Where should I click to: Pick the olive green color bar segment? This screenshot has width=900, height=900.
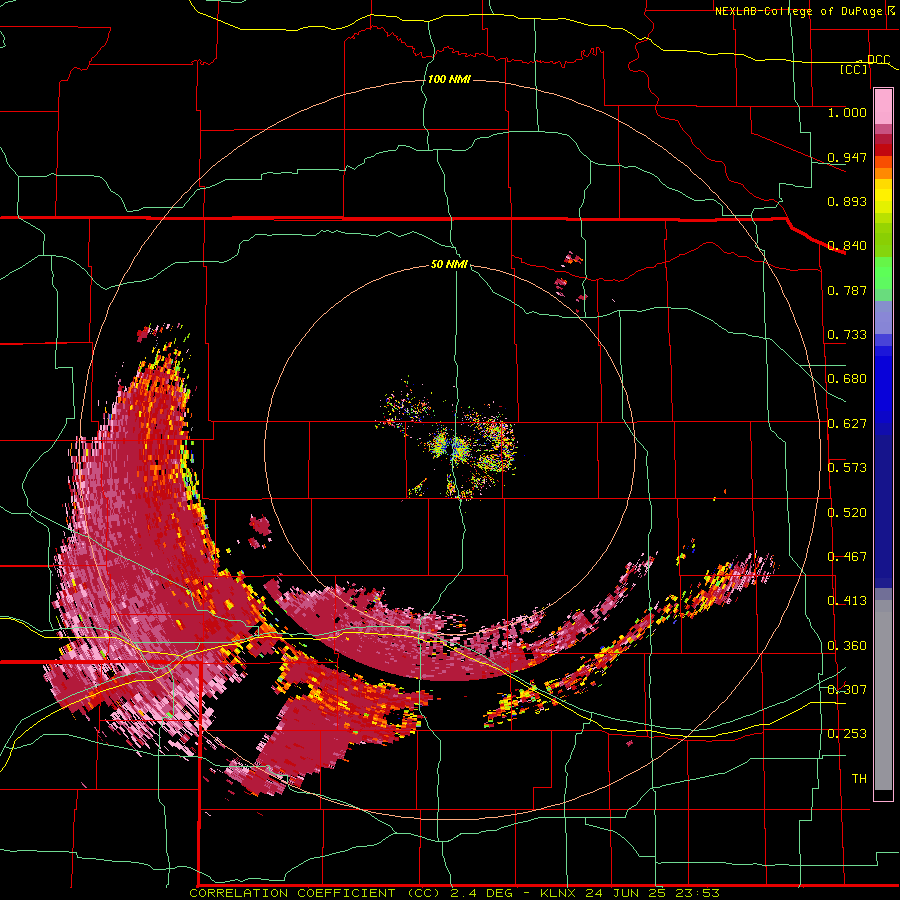[x=883, y=240]
